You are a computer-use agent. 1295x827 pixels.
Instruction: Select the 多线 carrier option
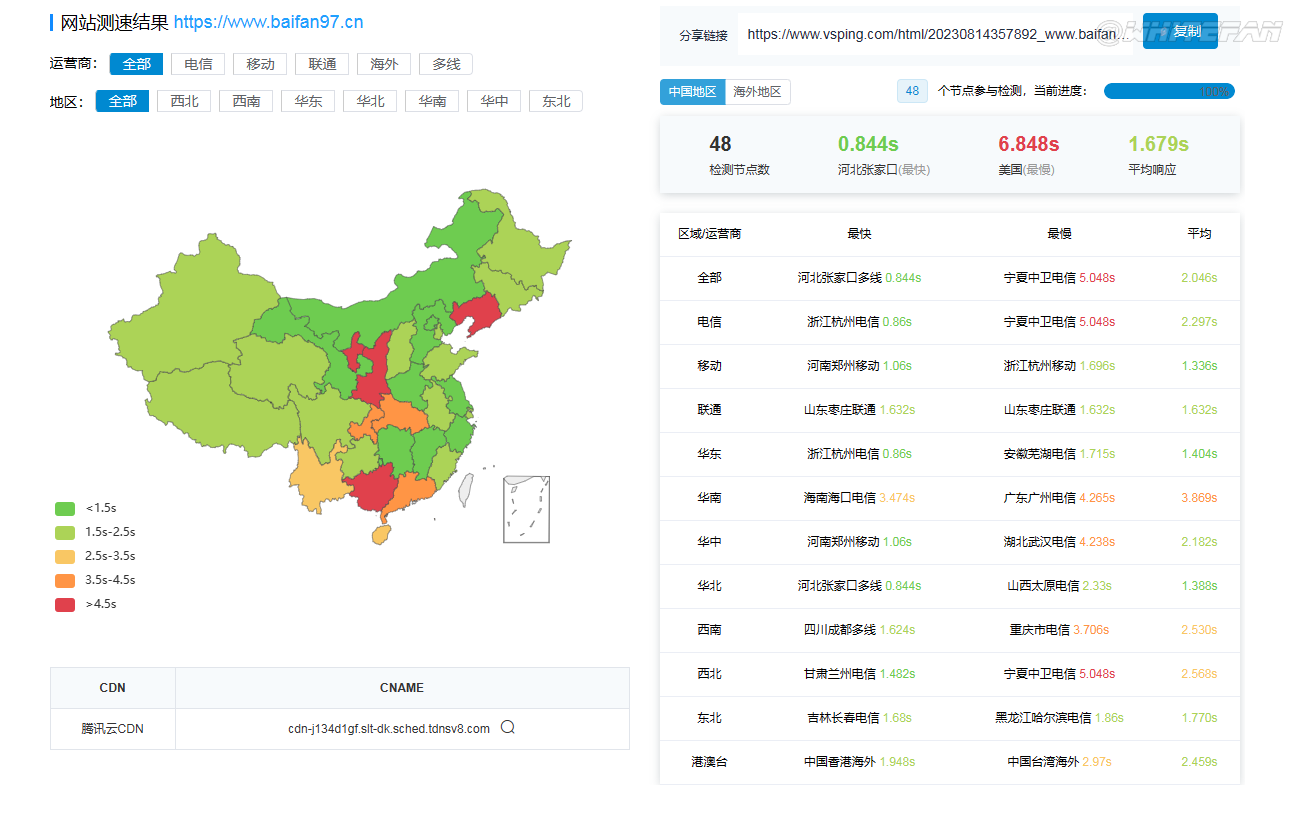tap(446, 64)
